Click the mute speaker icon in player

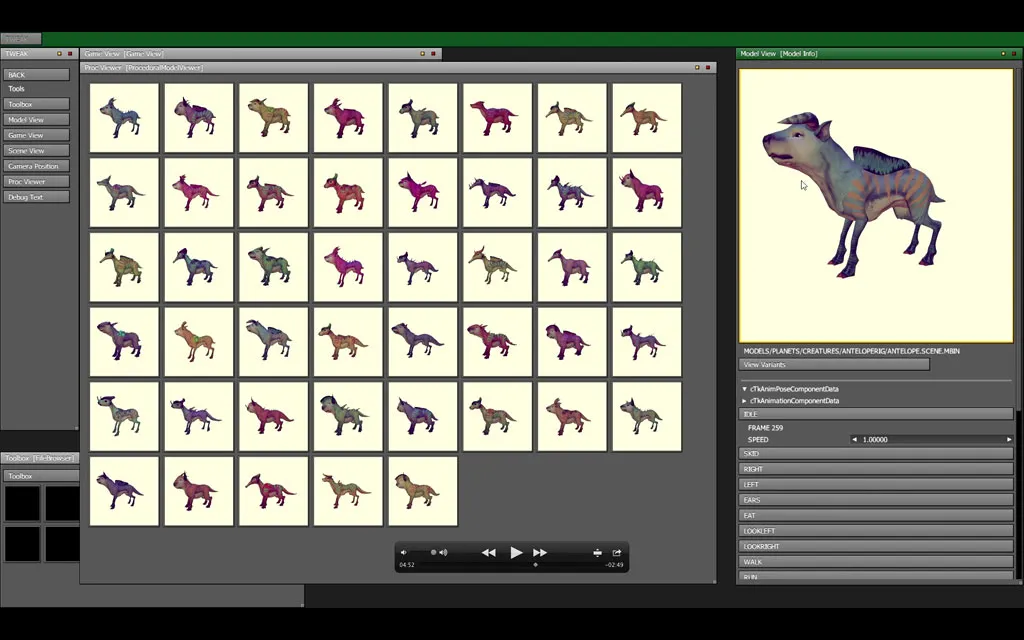[x=404, y=552]
